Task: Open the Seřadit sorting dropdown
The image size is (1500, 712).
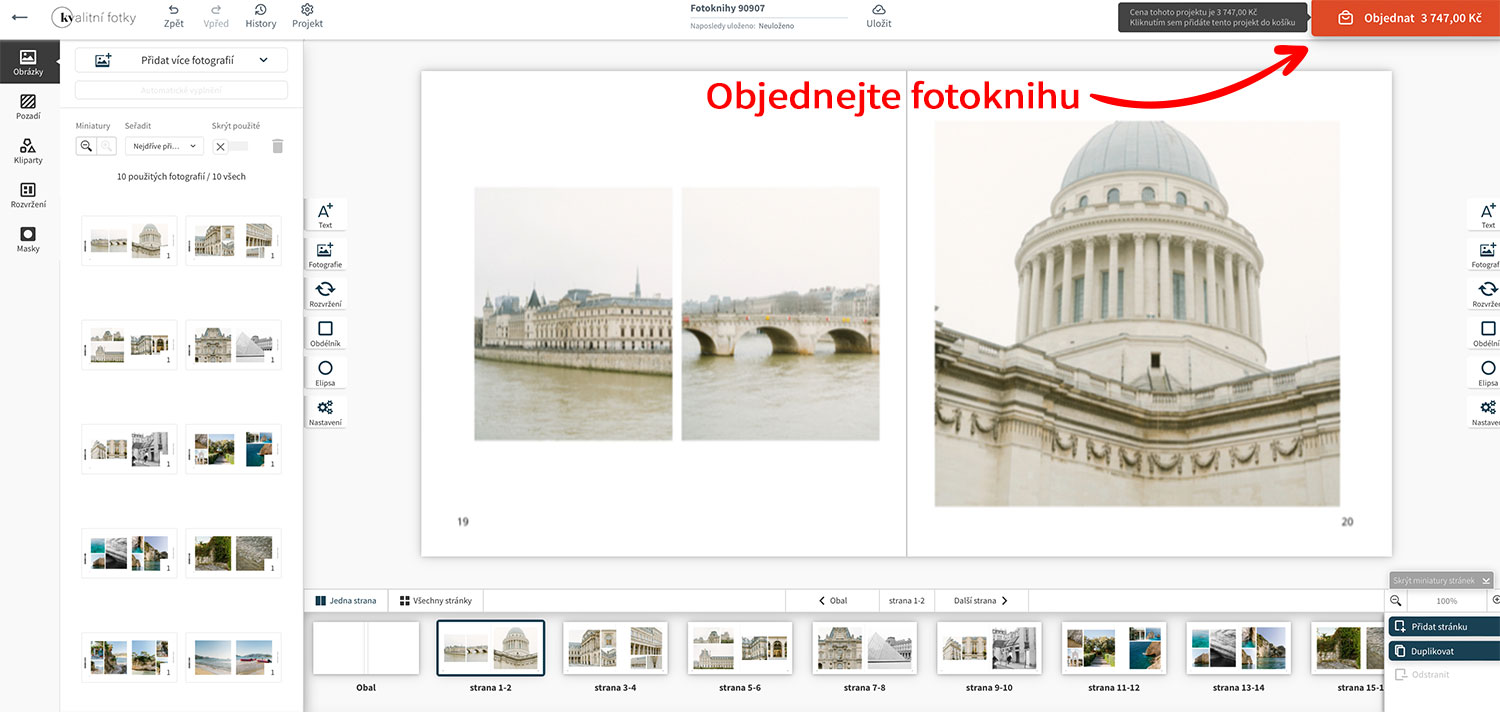Action: (x=164, y=146)
